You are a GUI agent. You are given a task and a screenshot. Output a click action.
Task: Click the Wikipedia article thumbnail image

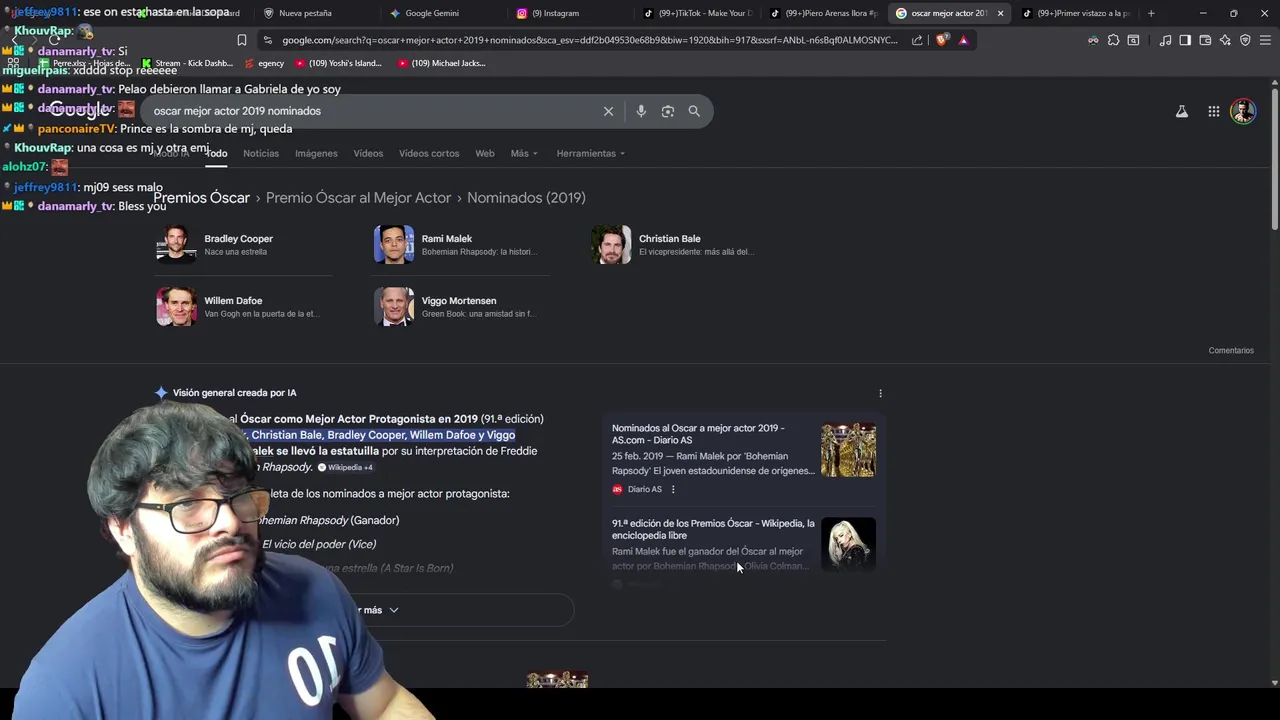click(848, 544)
